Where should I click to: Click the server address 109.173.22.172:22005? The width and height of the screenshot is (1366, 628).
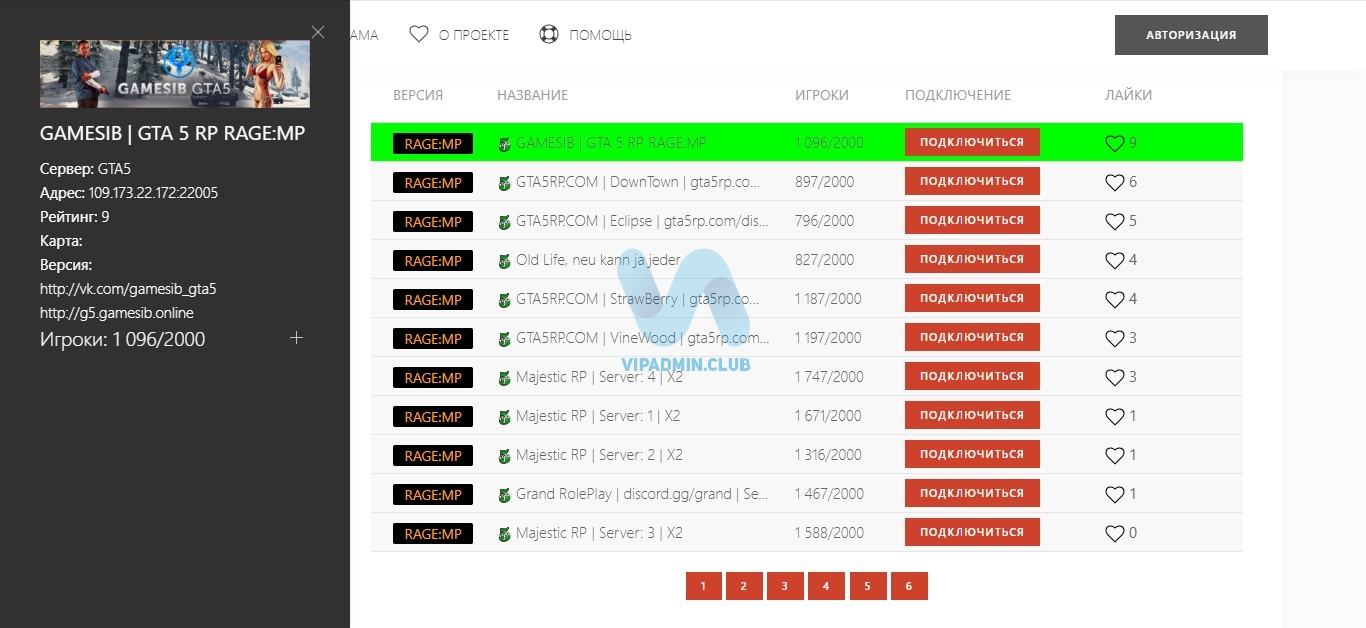coord(153,192)
